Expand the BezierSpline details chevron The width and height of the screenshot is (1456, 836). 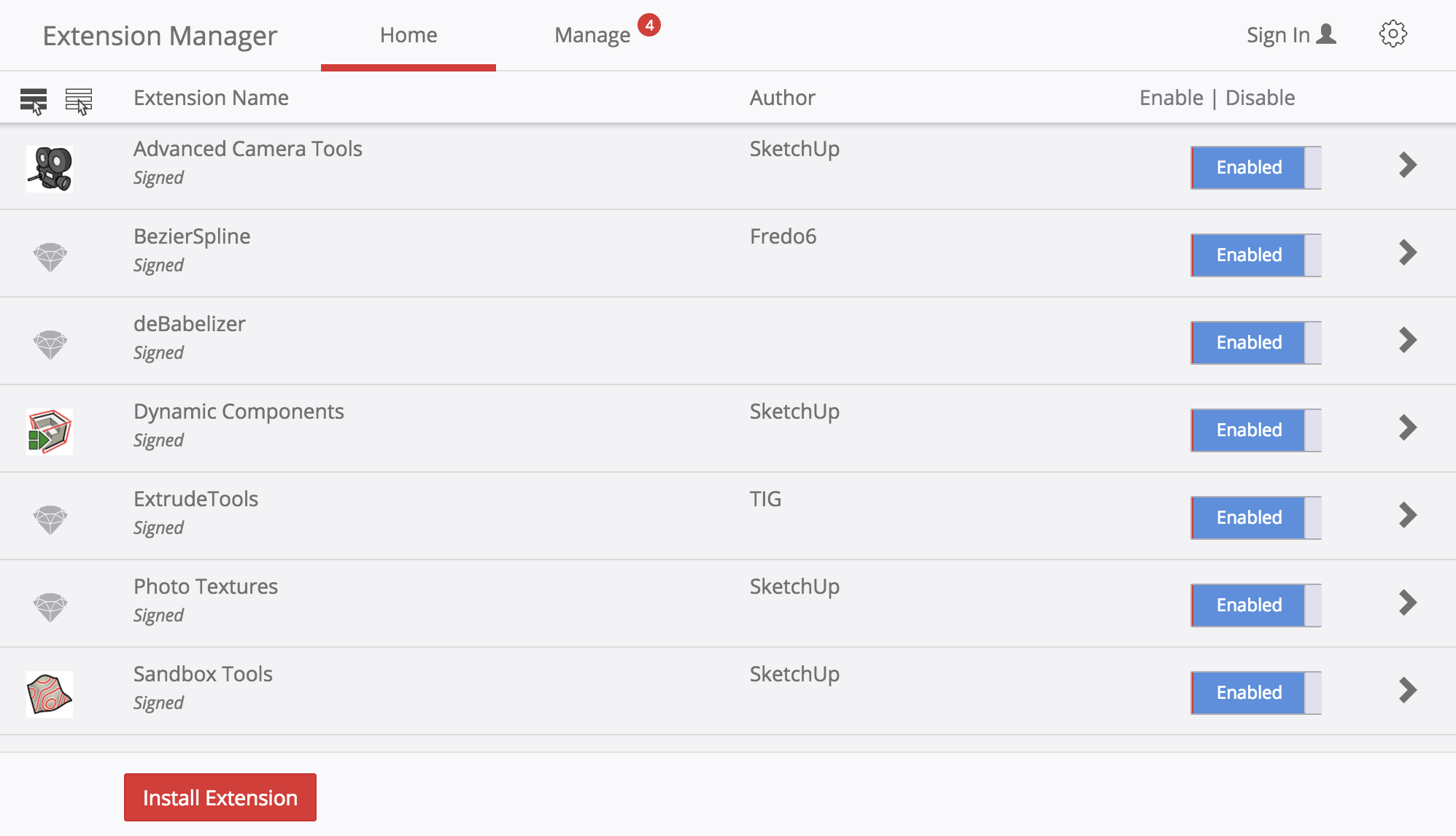pos(1407,253)
